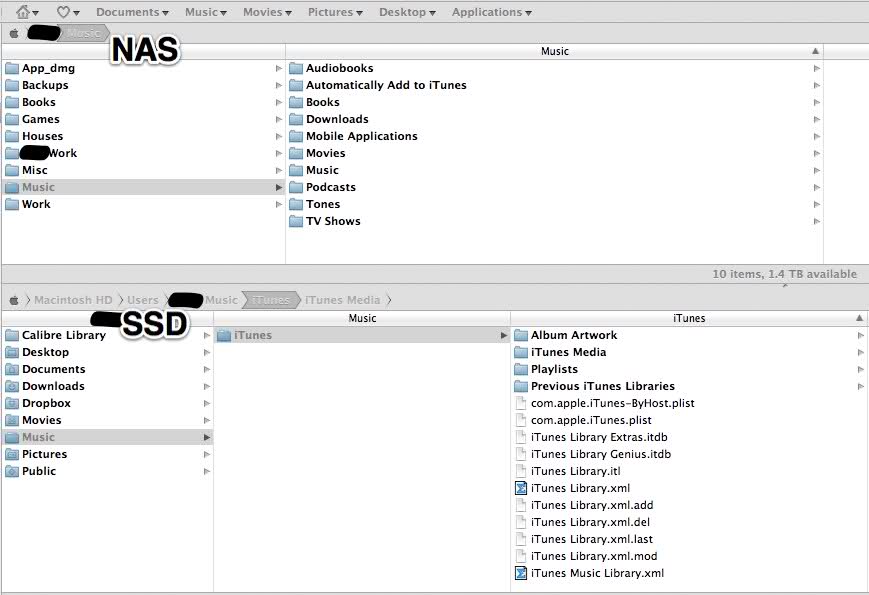Select the Misc folder icon
869x595 pixels.
coord(12,170)
